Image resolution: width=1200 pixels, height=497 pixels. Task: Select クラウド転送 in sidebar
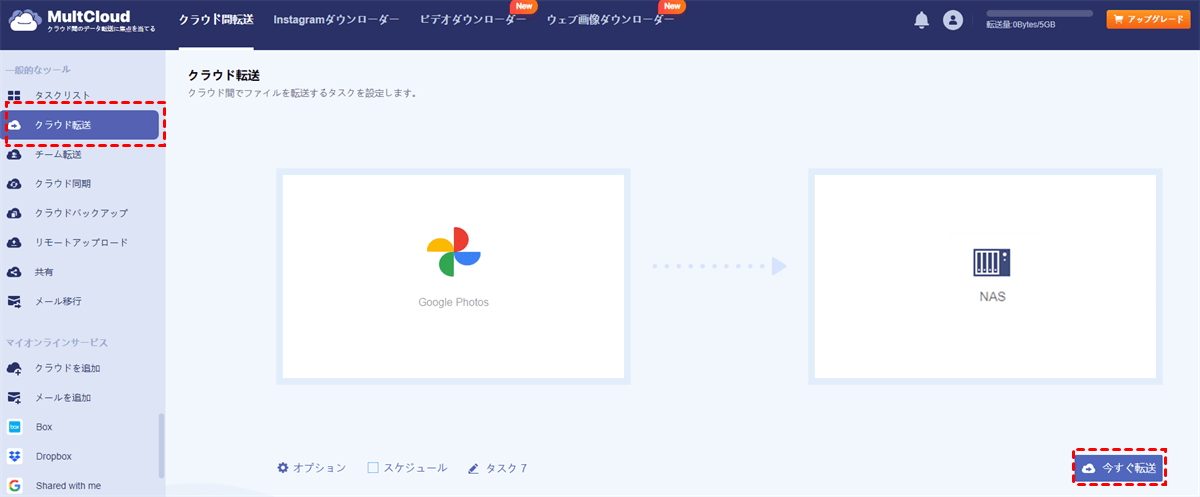pos(82,125)
